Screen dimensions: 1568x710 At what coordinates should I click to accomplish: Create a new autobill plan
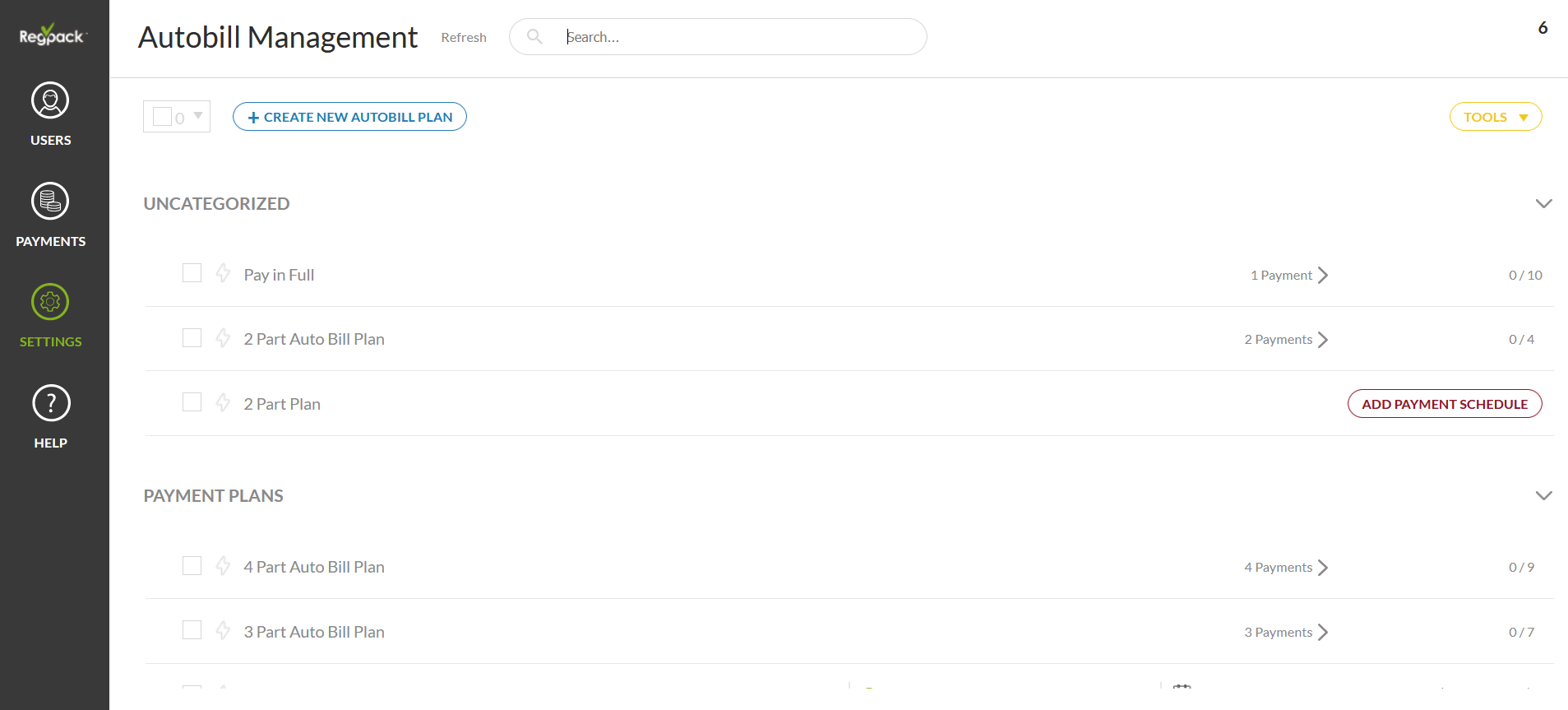point(349,117)
